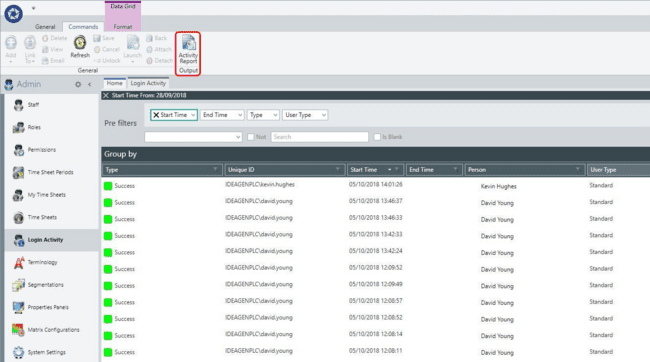
Task: Open Matrix Configurations in sidebar
Action: (x=52, y=330)
